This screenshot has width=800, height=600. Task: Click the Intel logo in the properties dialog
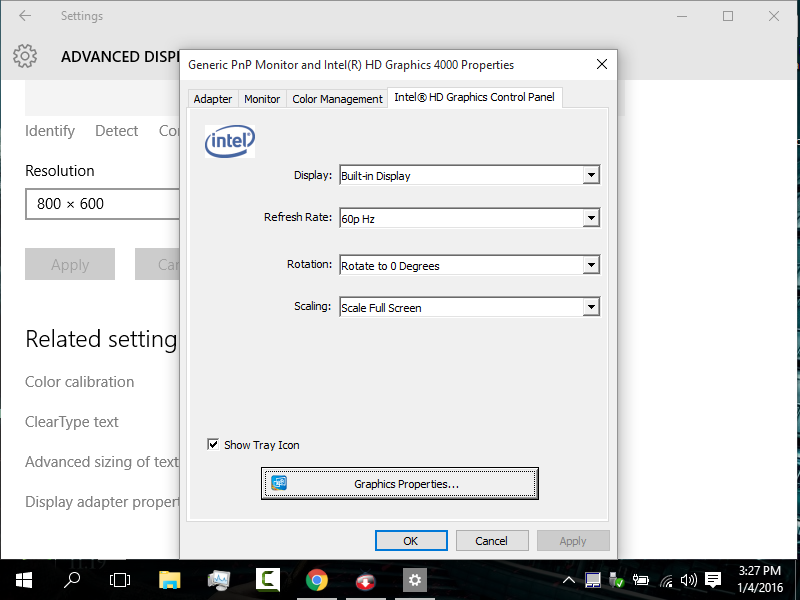(x=229, y=141)
